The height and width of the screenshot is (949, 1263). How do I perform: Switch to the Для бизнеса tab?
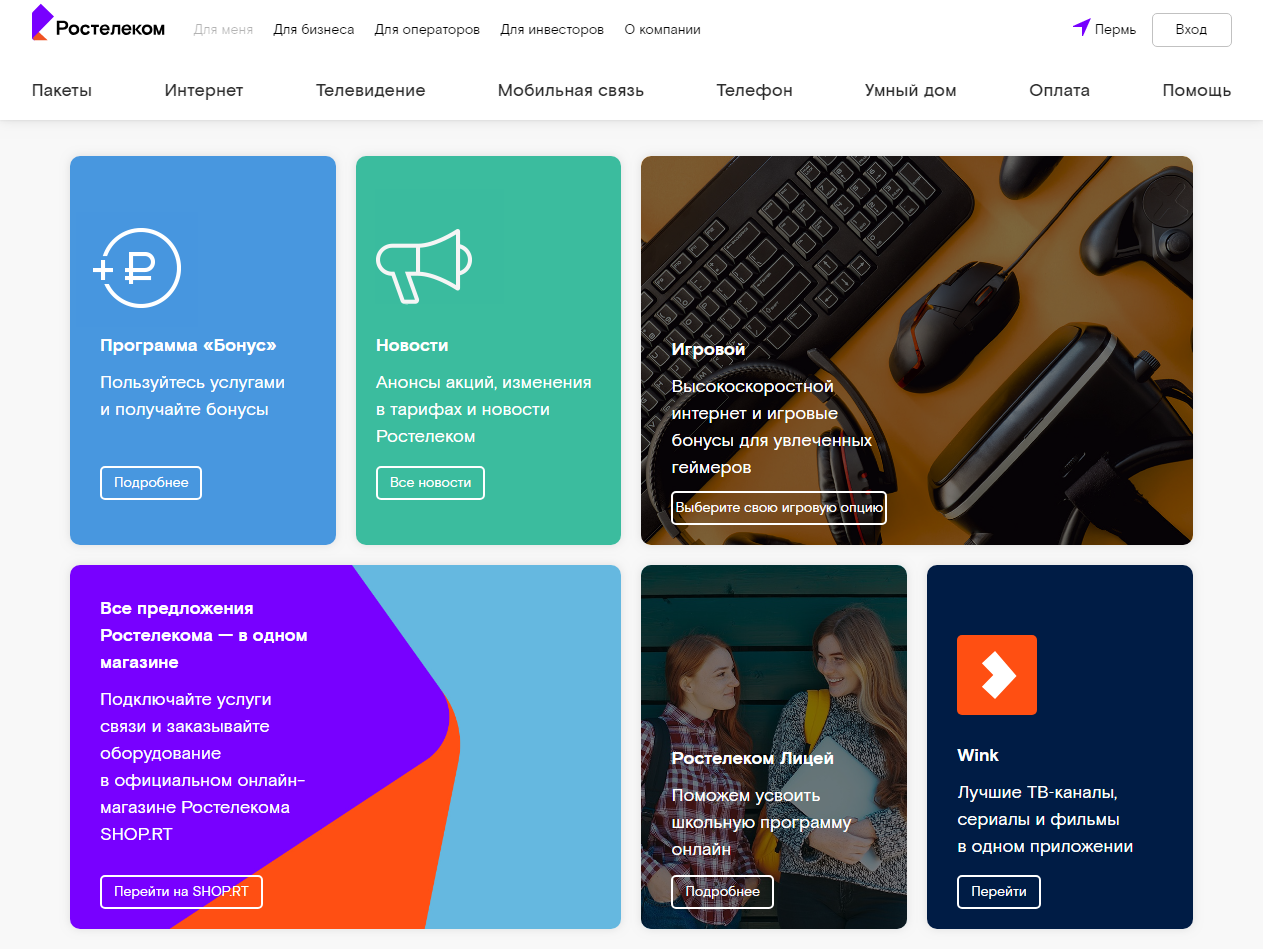click(x=314, y=30)
